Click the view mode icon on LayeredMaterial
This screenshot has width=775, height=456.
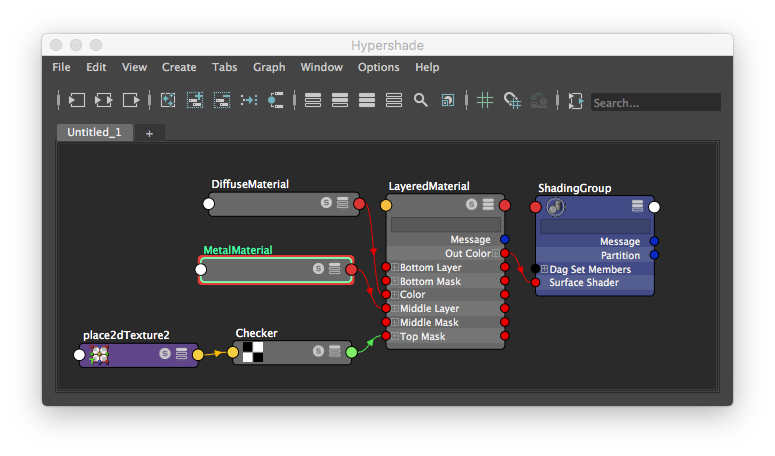pyautogui.click(x=488, y=204)
